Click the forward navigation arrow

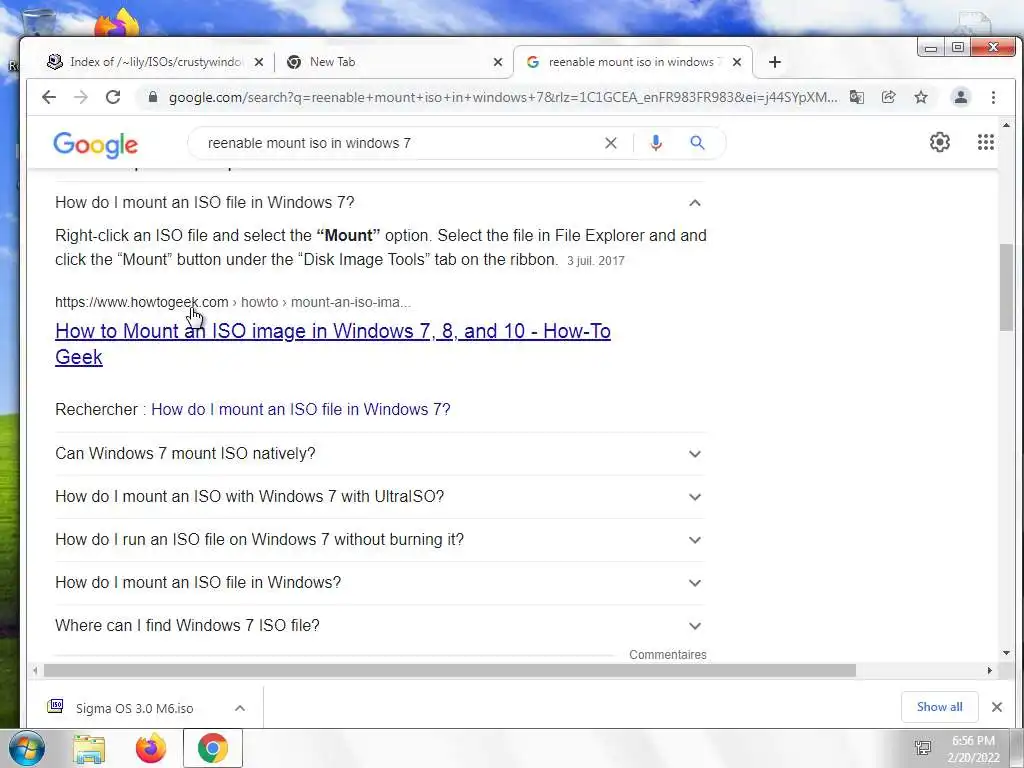[81, 97]
